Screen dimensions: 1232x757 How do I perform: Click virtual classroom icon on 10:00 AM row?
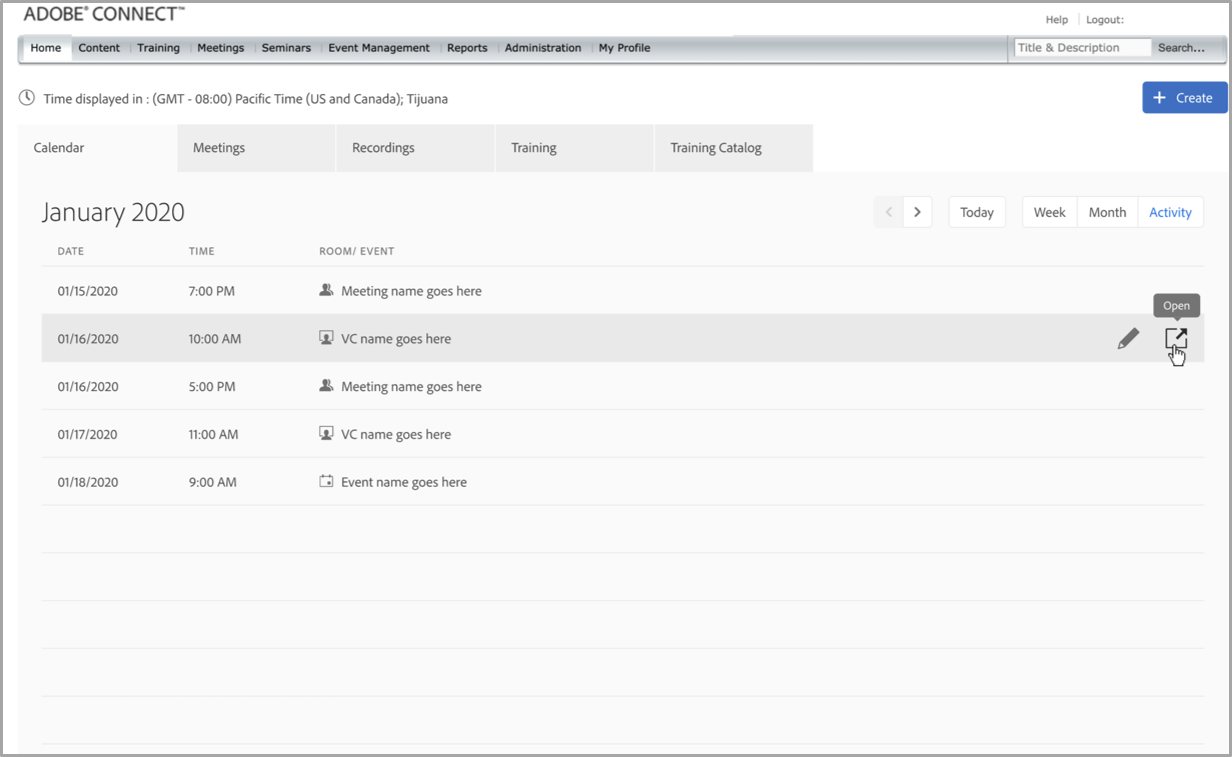pyautogui.click(x=326, y=338)
